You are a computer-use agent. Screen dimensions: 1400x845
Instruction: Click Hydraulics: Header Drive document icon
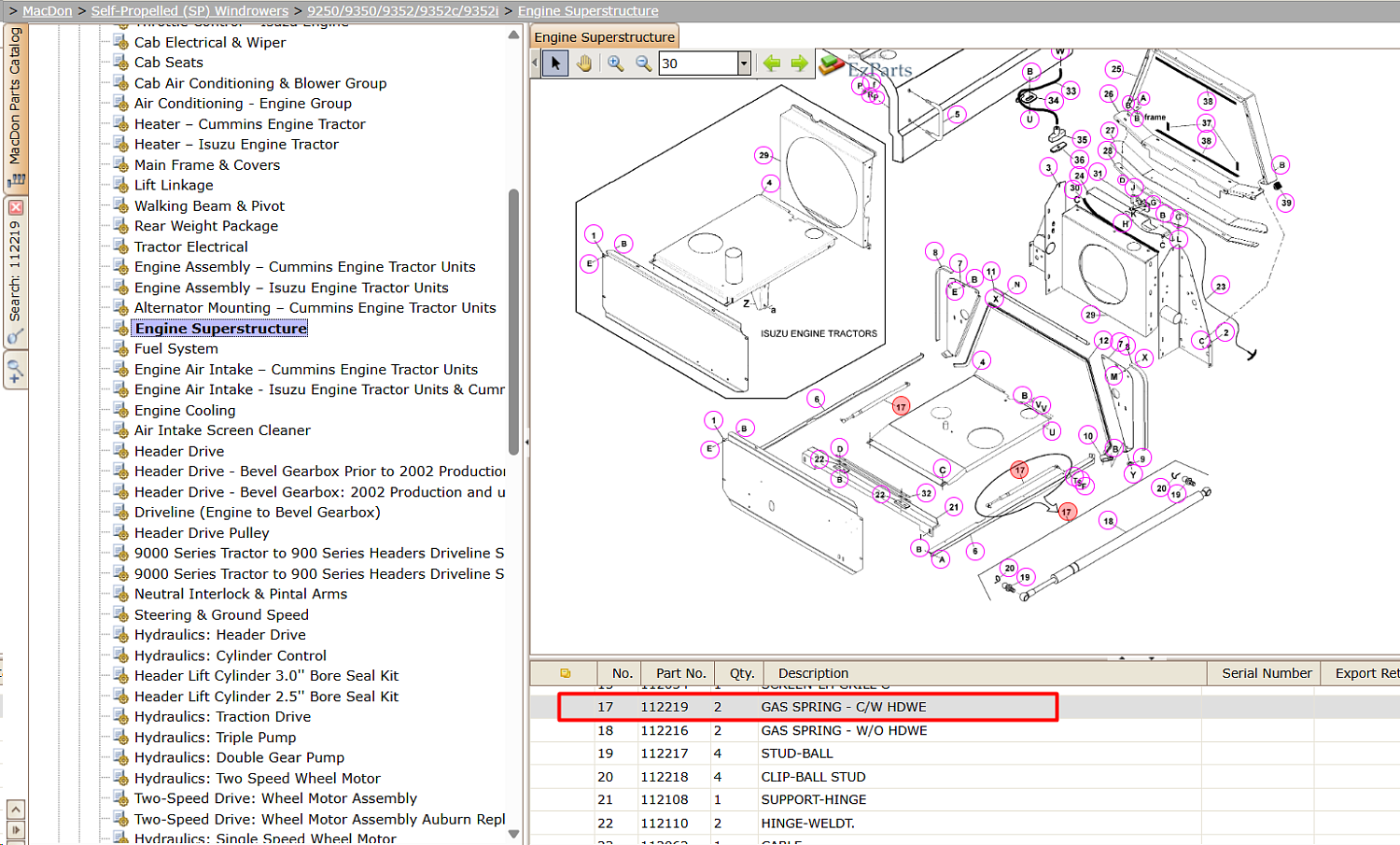120,634
